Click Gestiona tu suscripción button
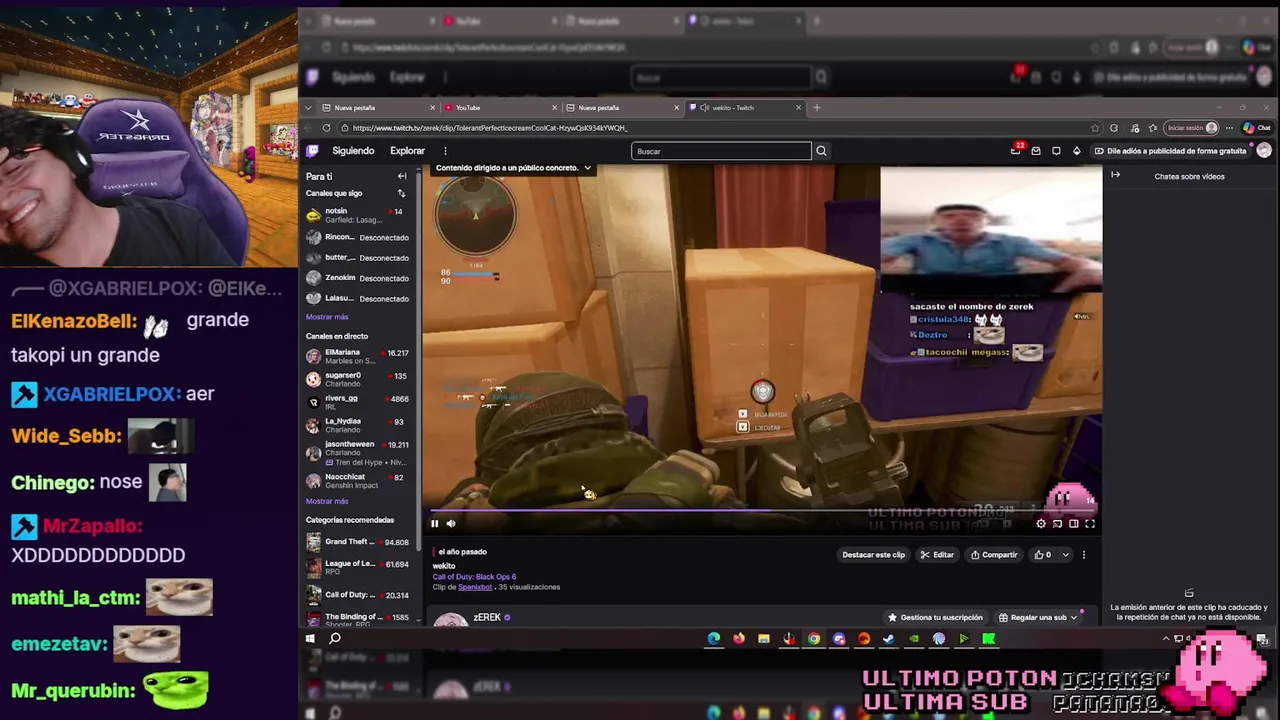Screen dimensions: 1280x720 tap(935, 617)
